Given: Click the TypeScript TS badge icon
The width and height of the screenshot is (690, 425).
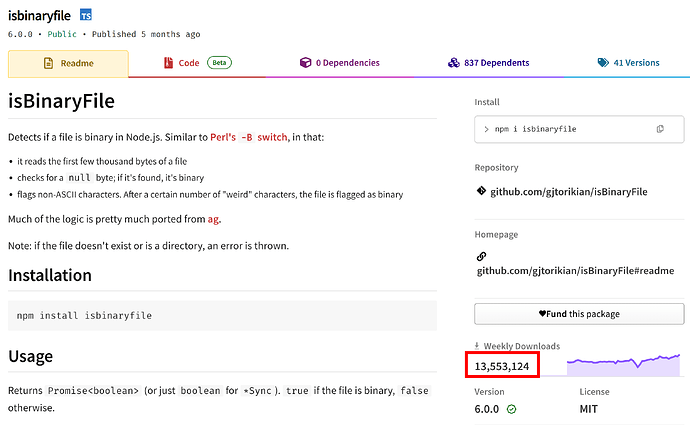Looking at the screenshot, I should click(x=86, y=15).
